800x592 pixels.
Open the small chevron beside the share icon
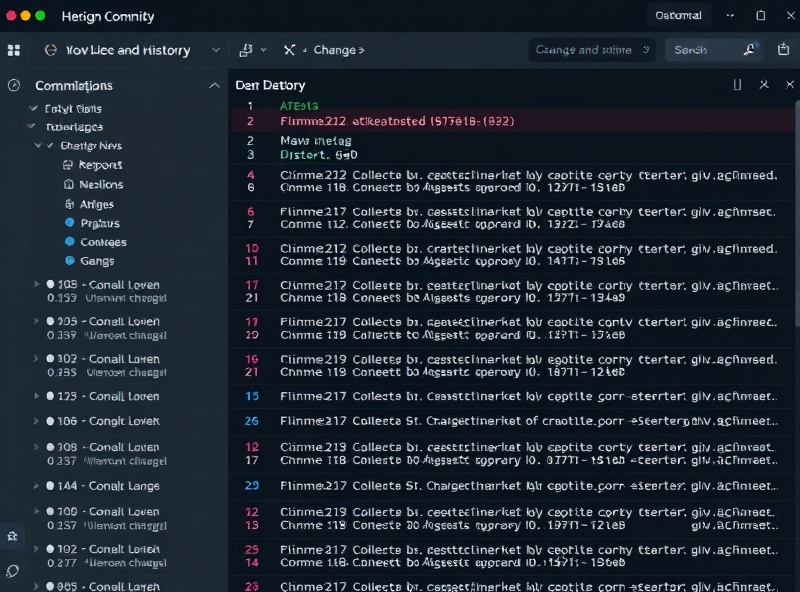click(264, 50)
